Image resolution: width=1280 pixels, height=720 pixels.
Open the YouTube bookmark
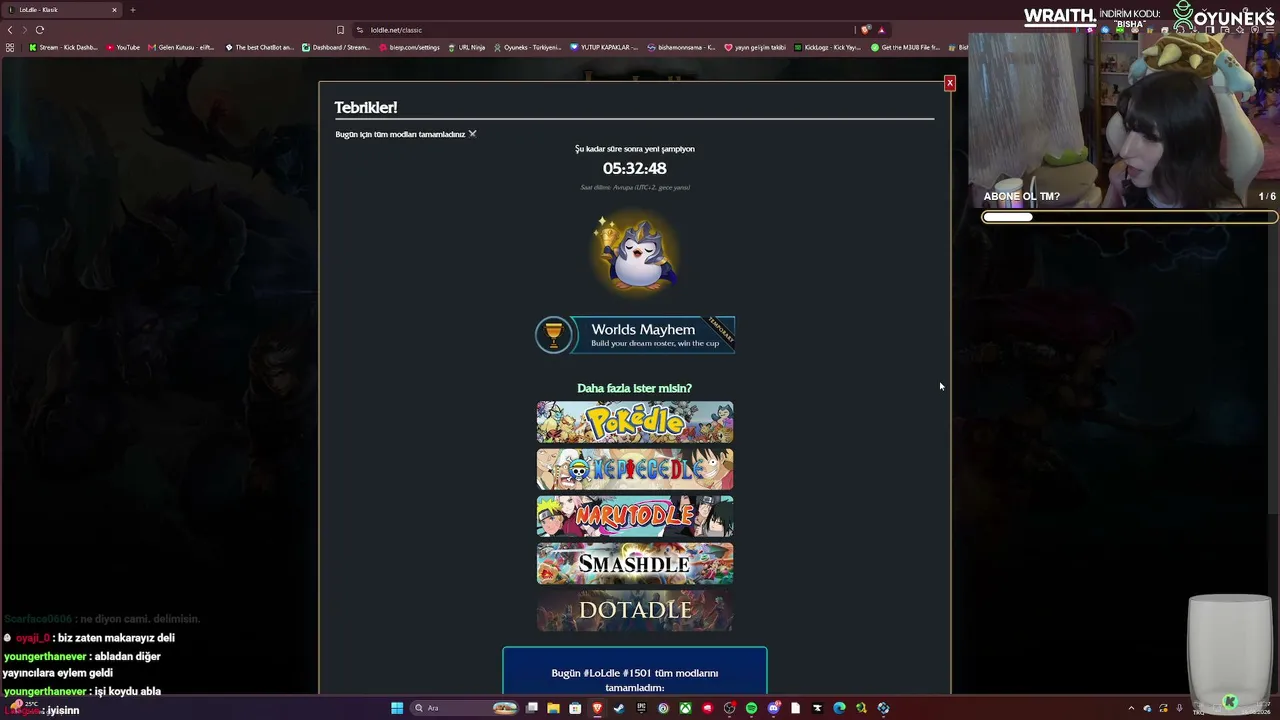click(123, 47)
